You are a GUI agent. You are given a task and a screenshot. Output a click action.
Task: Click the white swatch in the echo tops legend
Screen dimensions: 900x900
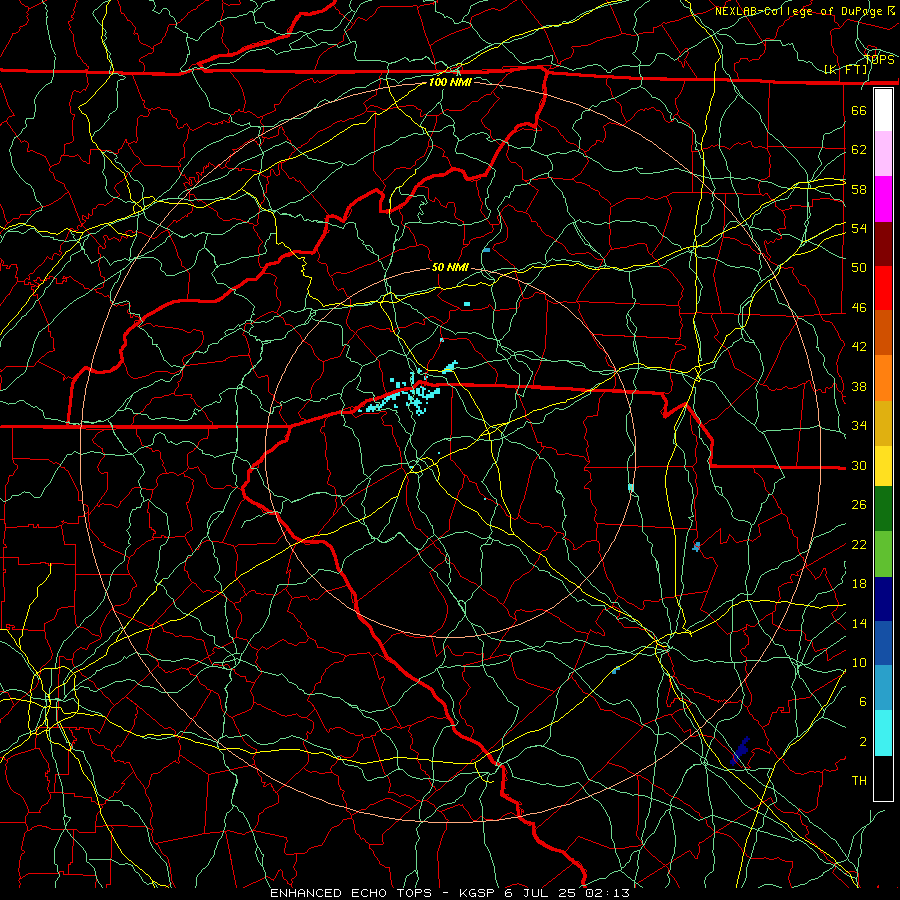(883, 110)
